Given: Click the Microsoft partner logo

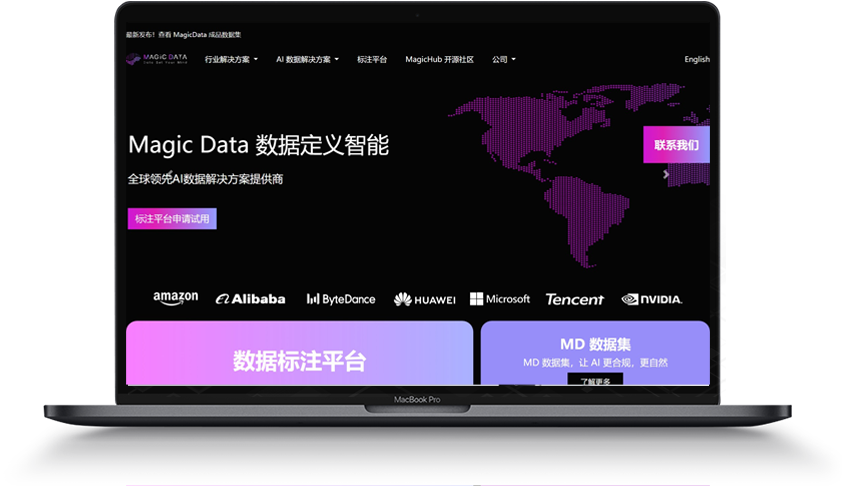Looking at the screenshot, I should coord(500,299).
